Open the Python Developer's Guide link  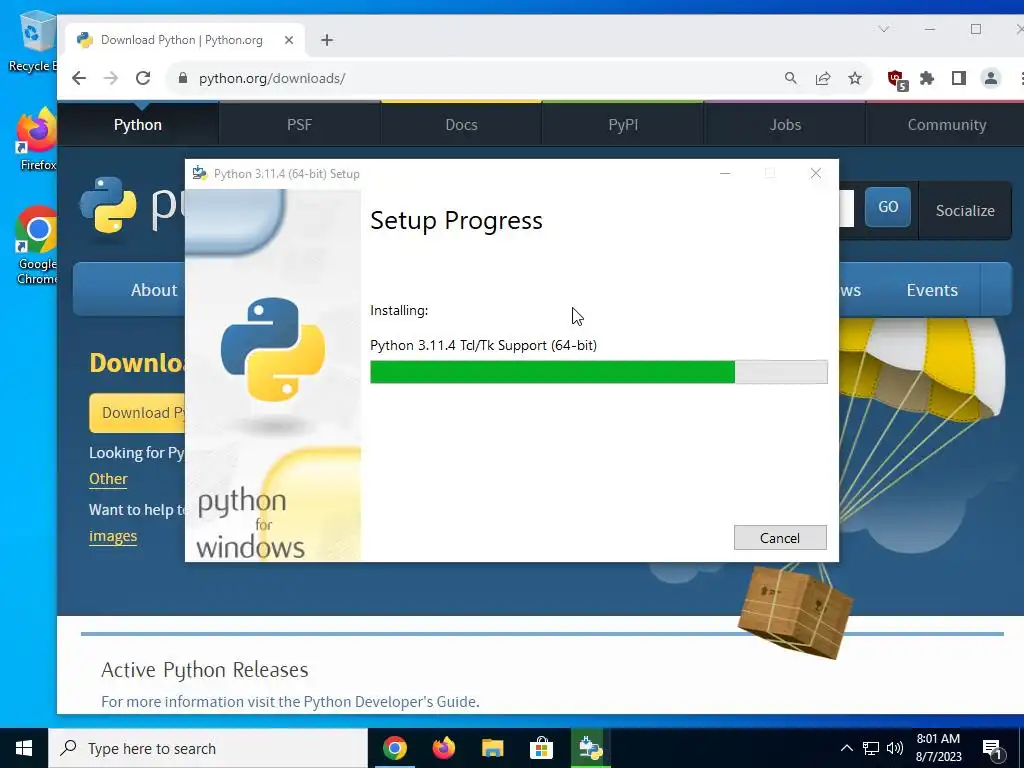tap(390, 701)
